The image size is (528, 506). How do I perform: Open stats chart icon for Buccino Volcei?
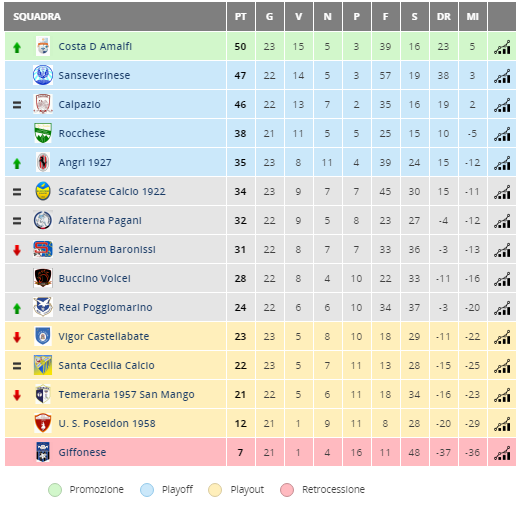[x=502, y=279]
